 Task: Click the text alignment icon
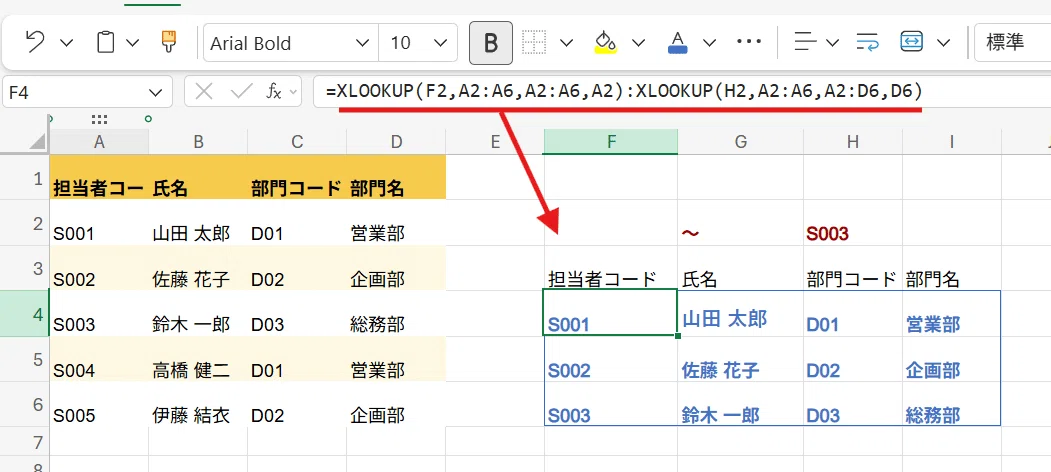[x=805, y=42]
